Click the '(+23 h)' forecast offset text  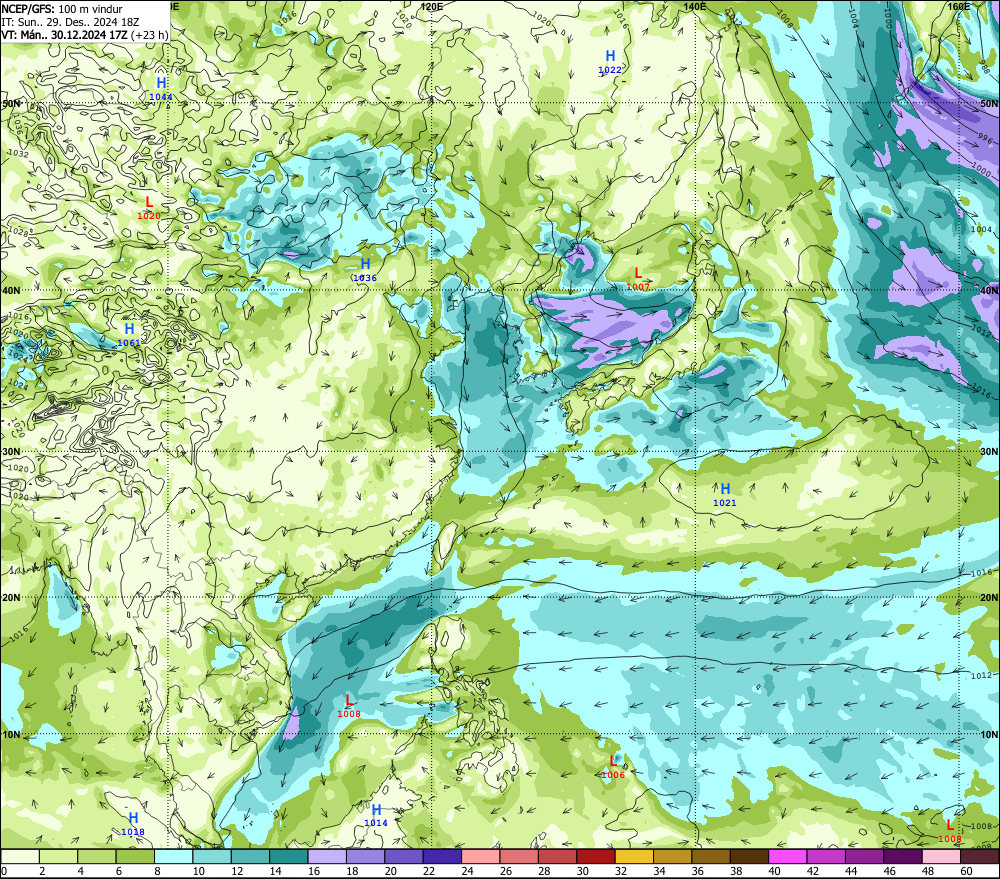(x=149, y=35)
